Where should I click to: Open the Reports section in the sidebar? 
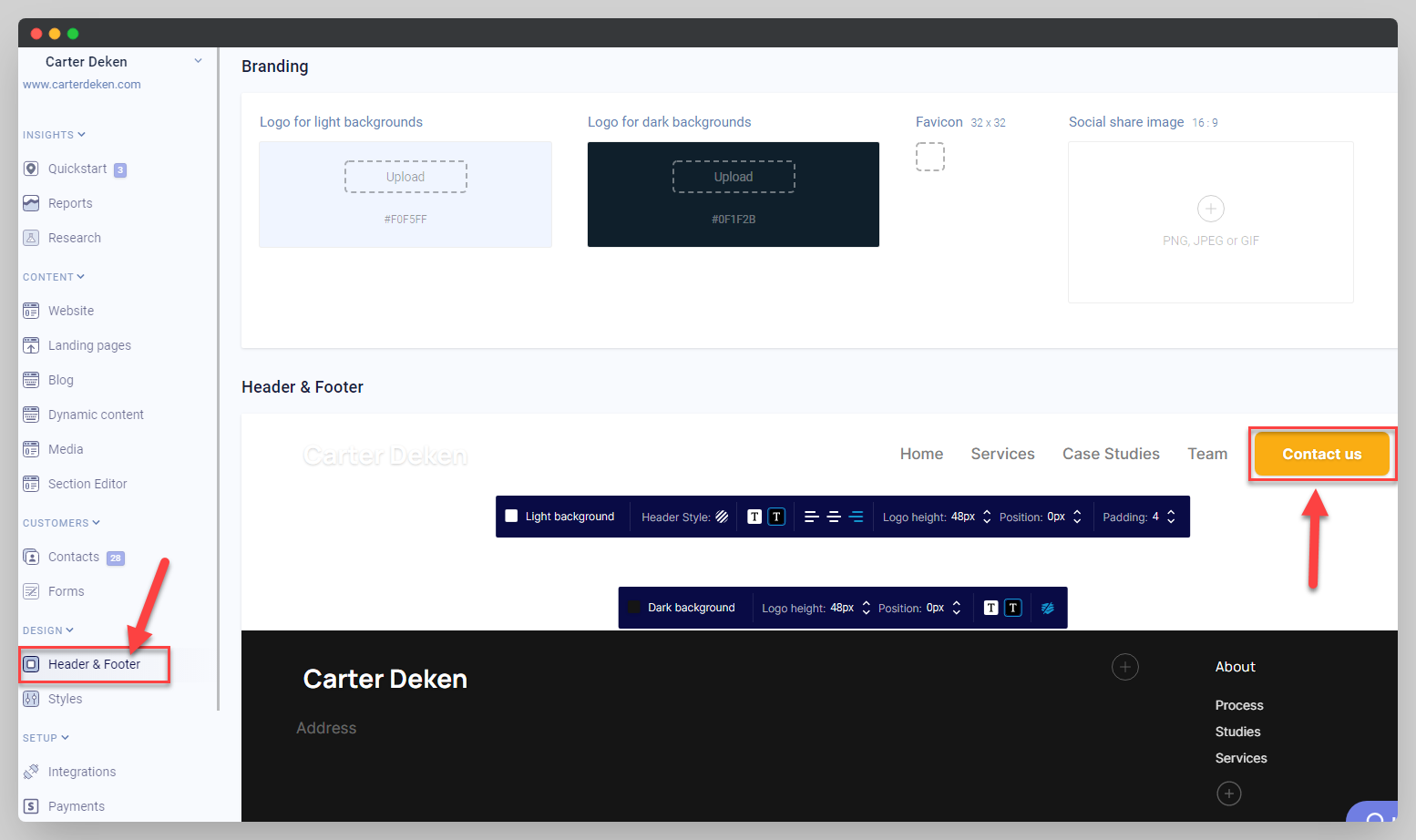(67, 203)
